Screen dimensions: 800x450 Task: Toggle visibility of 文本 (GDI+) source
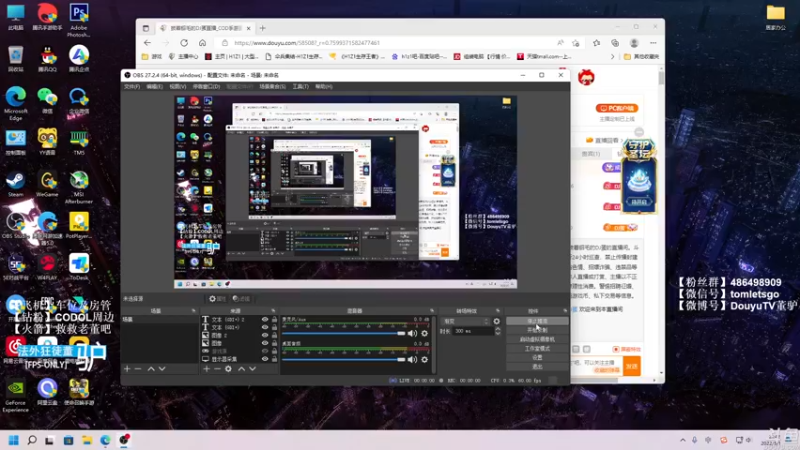coord(265,327)
